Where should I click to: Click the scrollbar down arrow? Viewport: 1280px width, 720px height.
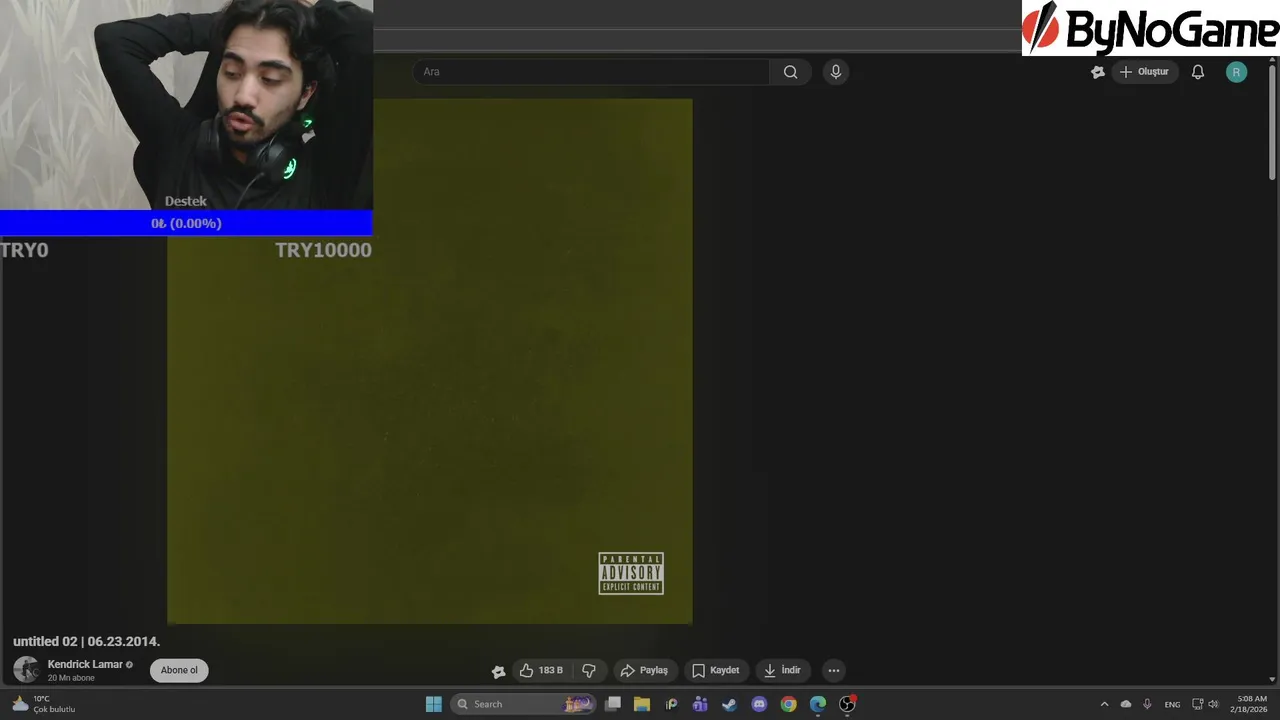click(1273, 679)
